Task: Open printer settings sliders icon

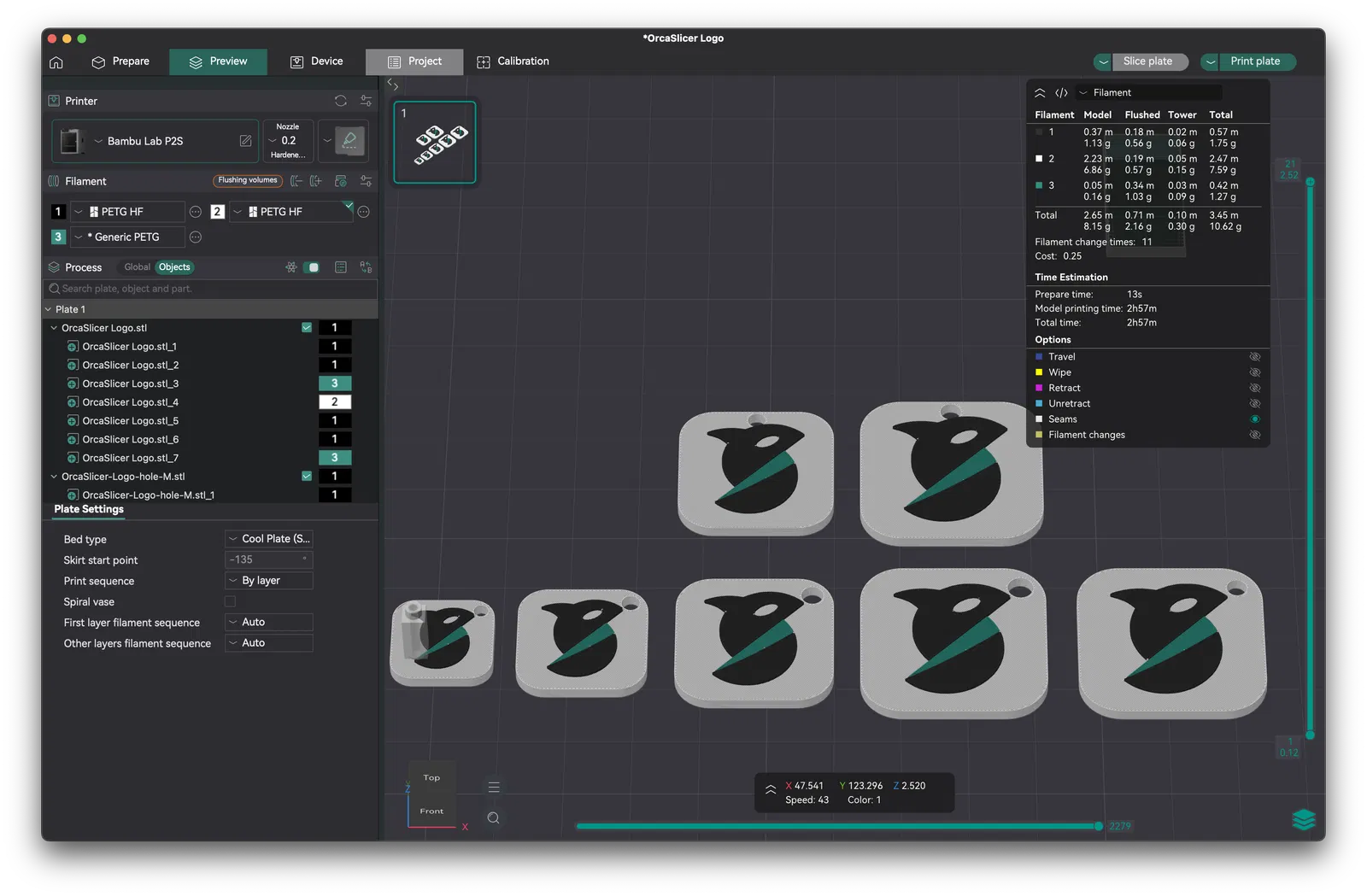Action: pos(366,101)
